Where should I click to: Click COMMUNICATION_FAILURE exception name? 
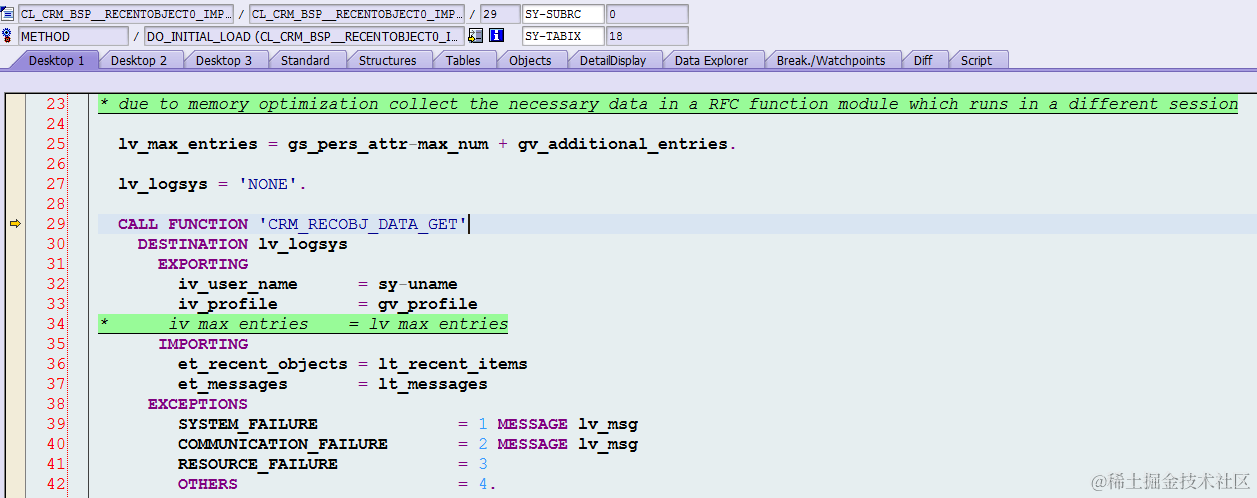pos(283,444)
